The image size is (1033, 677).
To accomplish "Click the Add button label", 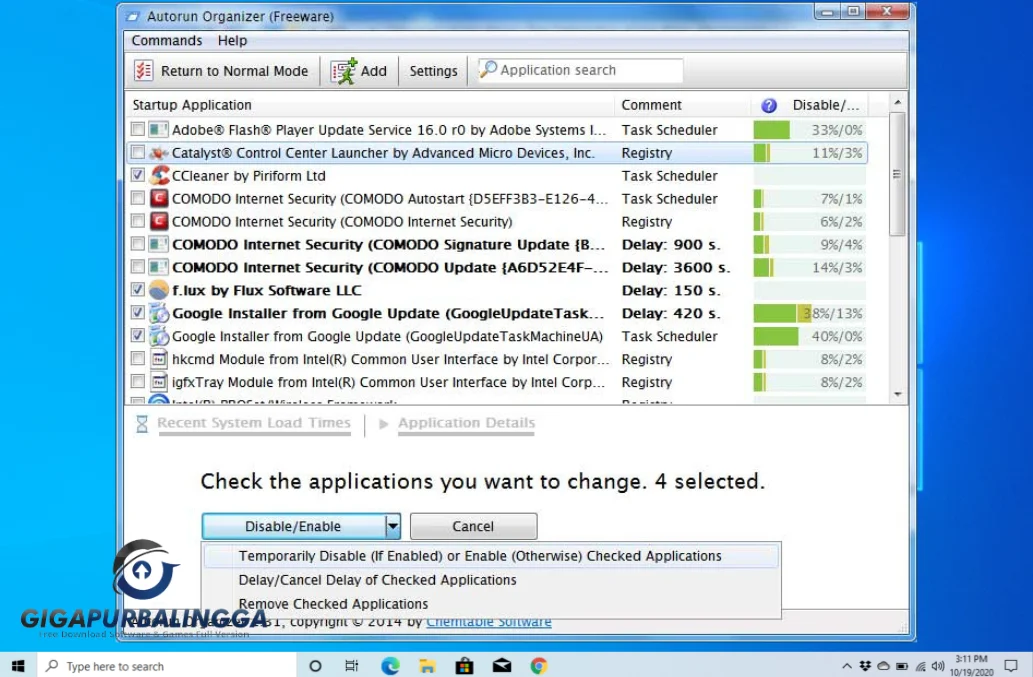I will (374, 70).
